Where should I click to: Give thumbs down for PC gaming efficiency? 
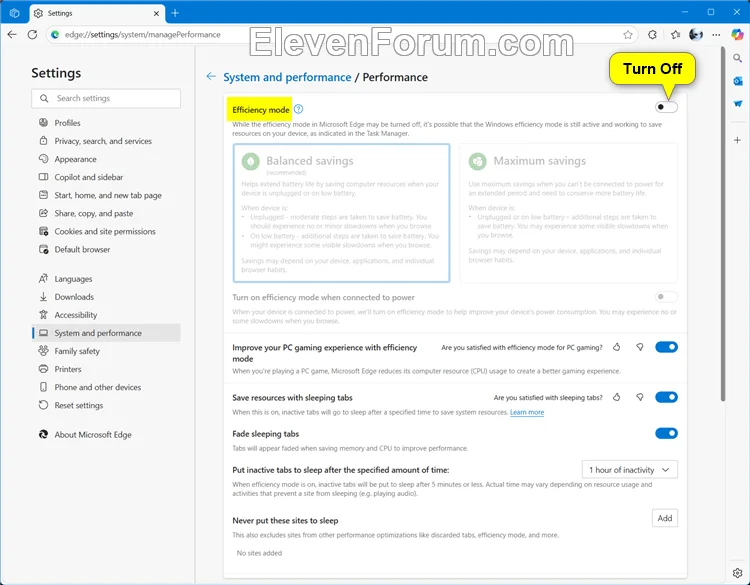coord(640,347)
